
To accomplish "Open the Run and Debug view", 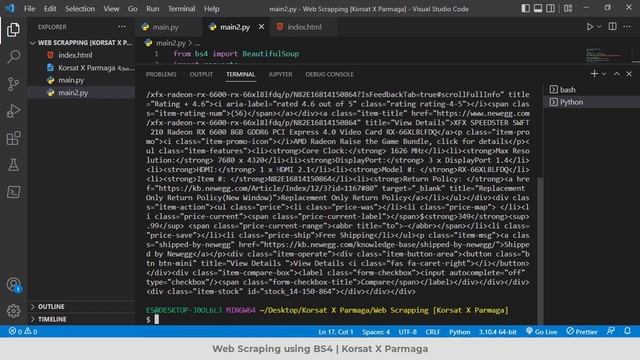I will (13, 111).
